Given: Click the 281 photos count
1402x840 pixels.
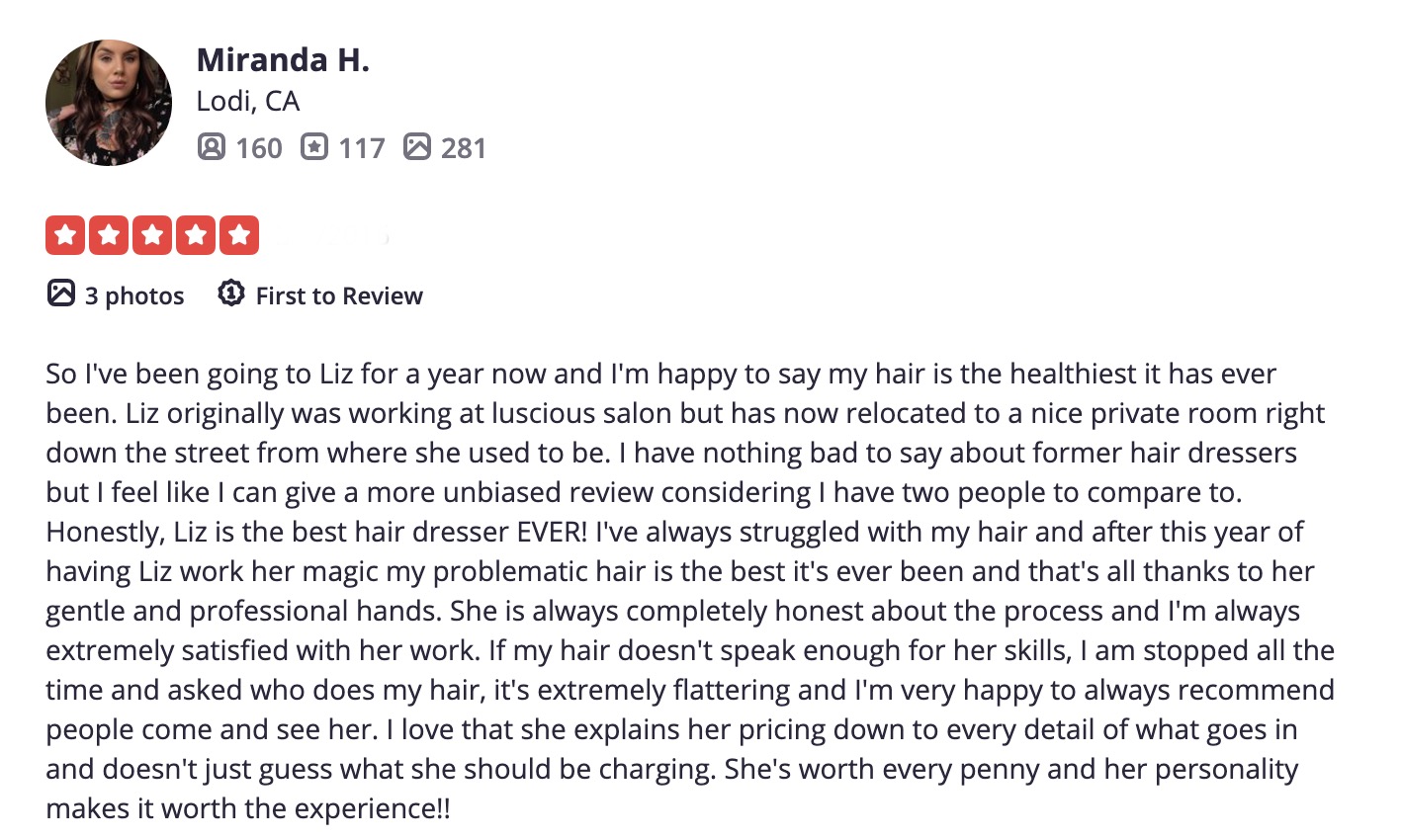Looking at the screenshot, I should 464,148.
